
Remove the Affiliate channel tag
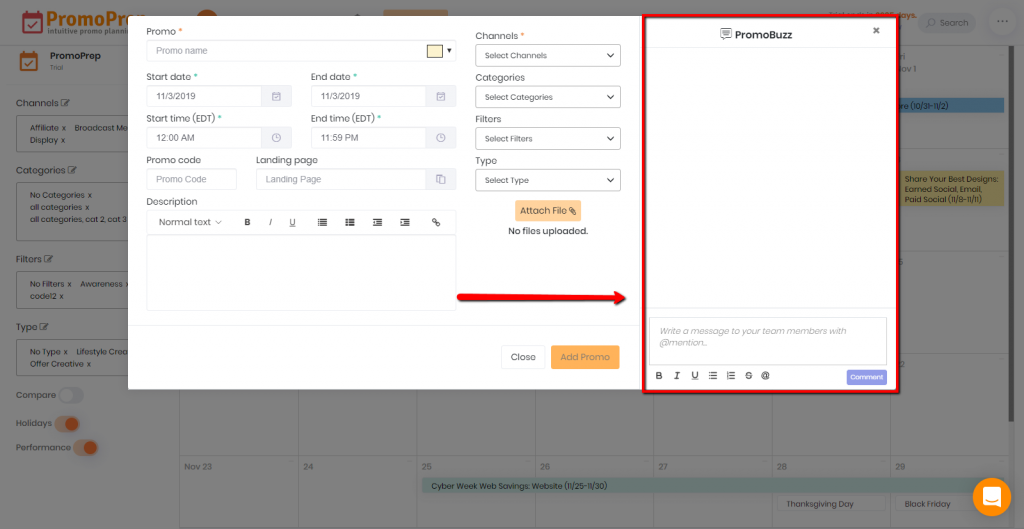point(64,128)
